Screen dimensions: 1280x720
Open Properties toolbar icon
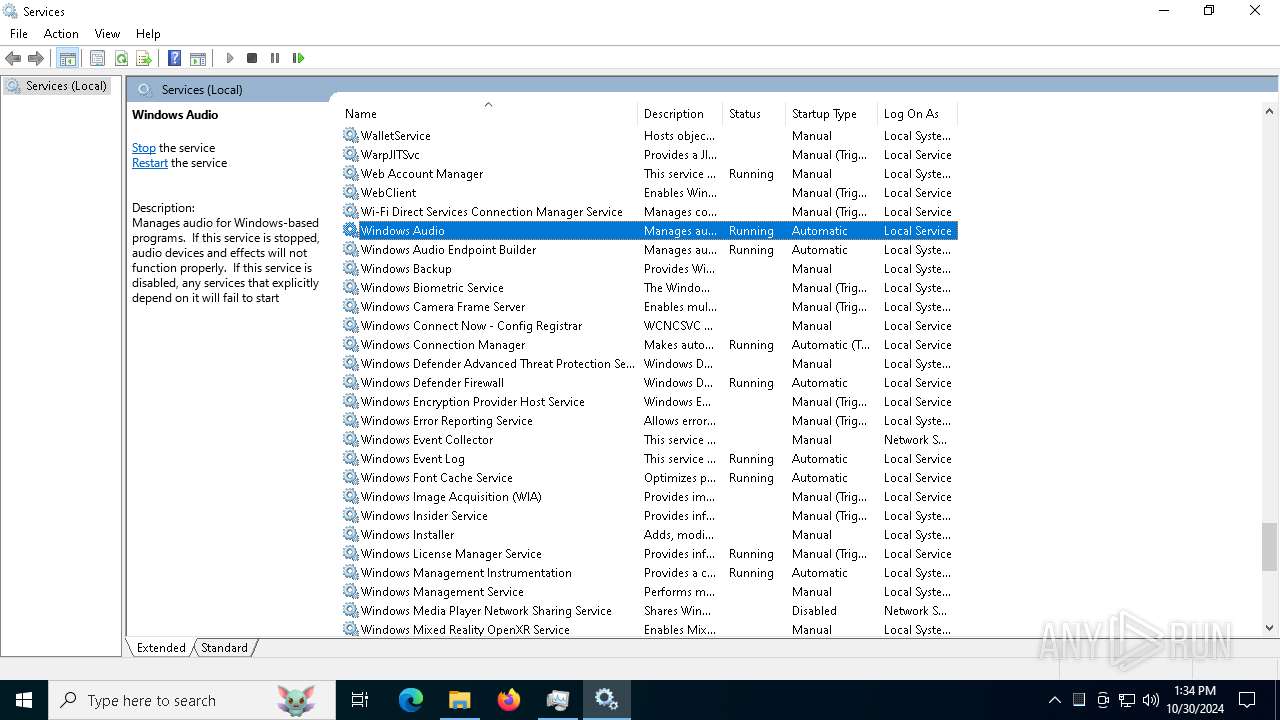pyautogui.click(x=97, y=58)
